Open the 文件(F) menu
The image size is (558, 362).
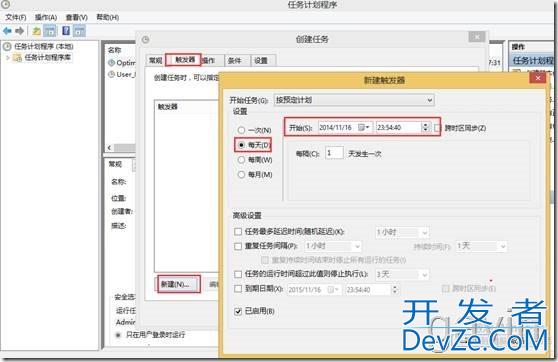(16, 17)
